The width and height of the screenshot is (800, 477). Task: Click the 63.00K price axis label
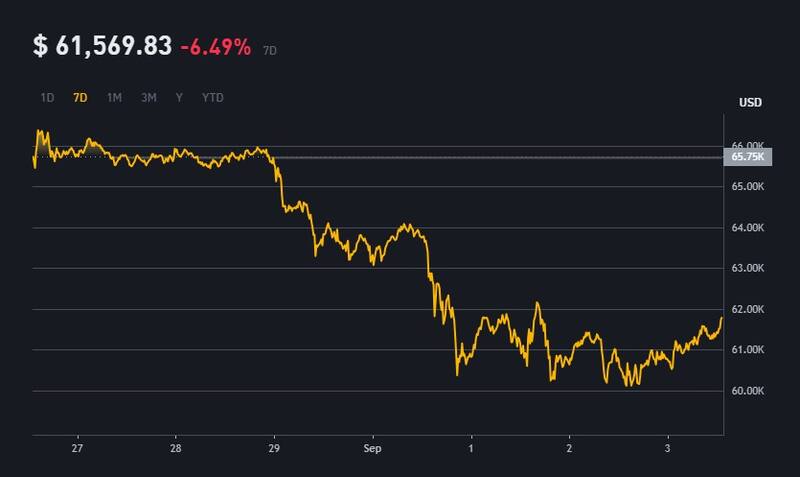pos(748,268)
